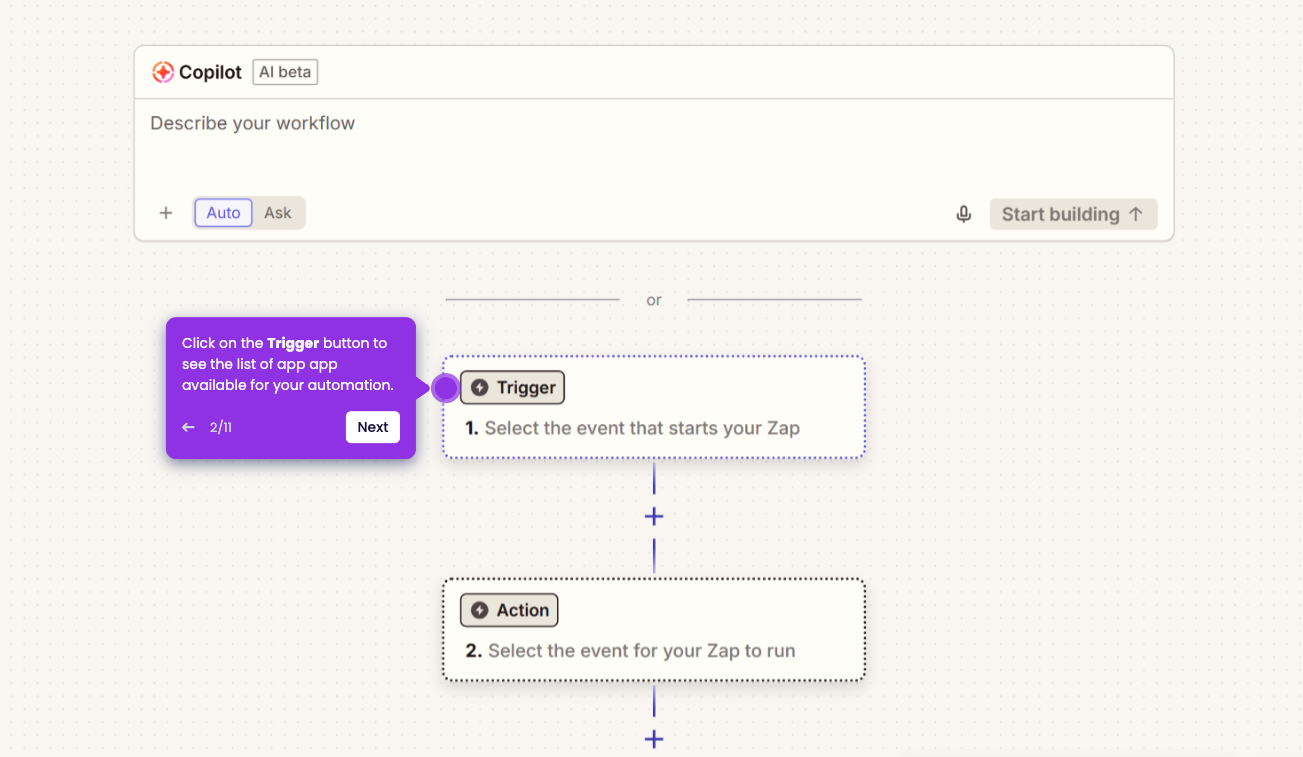The height and width of the screenshot is (757, 1303).
Task: Click the plus attach icon in Copilot
Action: pos(166,213)
